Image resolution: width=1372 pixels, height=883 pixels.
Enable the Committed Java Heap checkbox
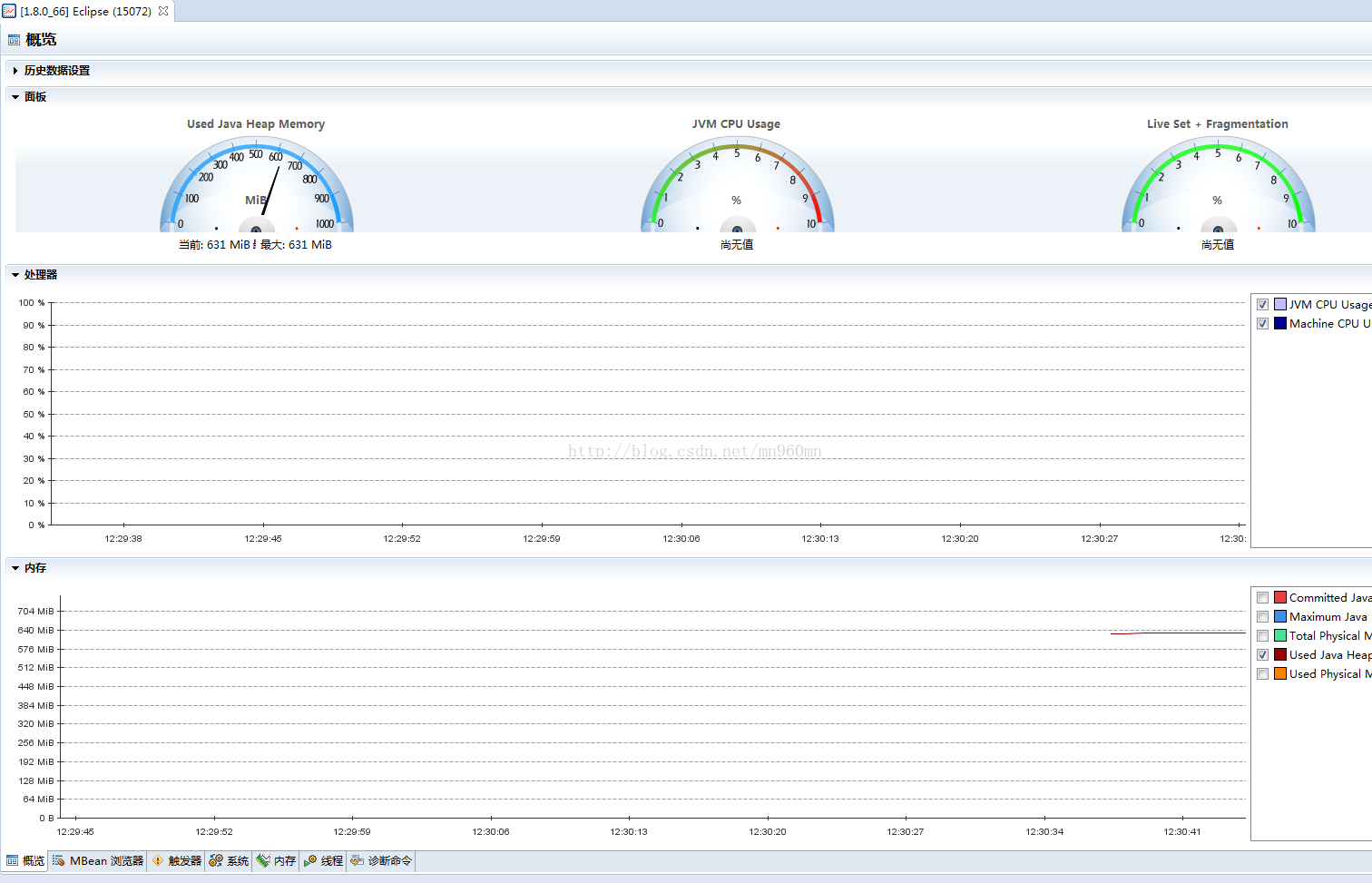(1262, 598)
